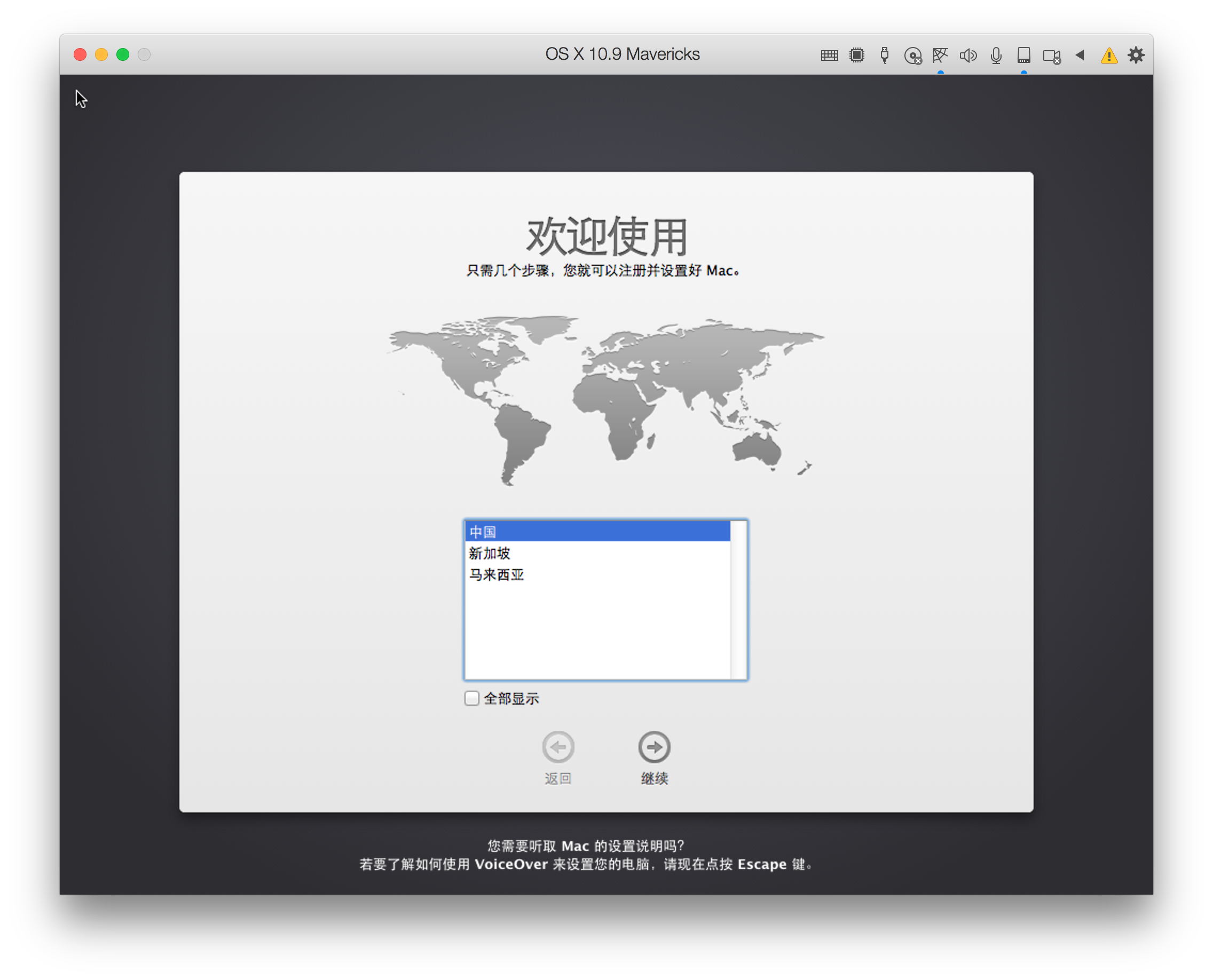Viewport: 1213px width, 980px height.
Task: Select 马来西亚 in the country list
Action: click(596, 575)
